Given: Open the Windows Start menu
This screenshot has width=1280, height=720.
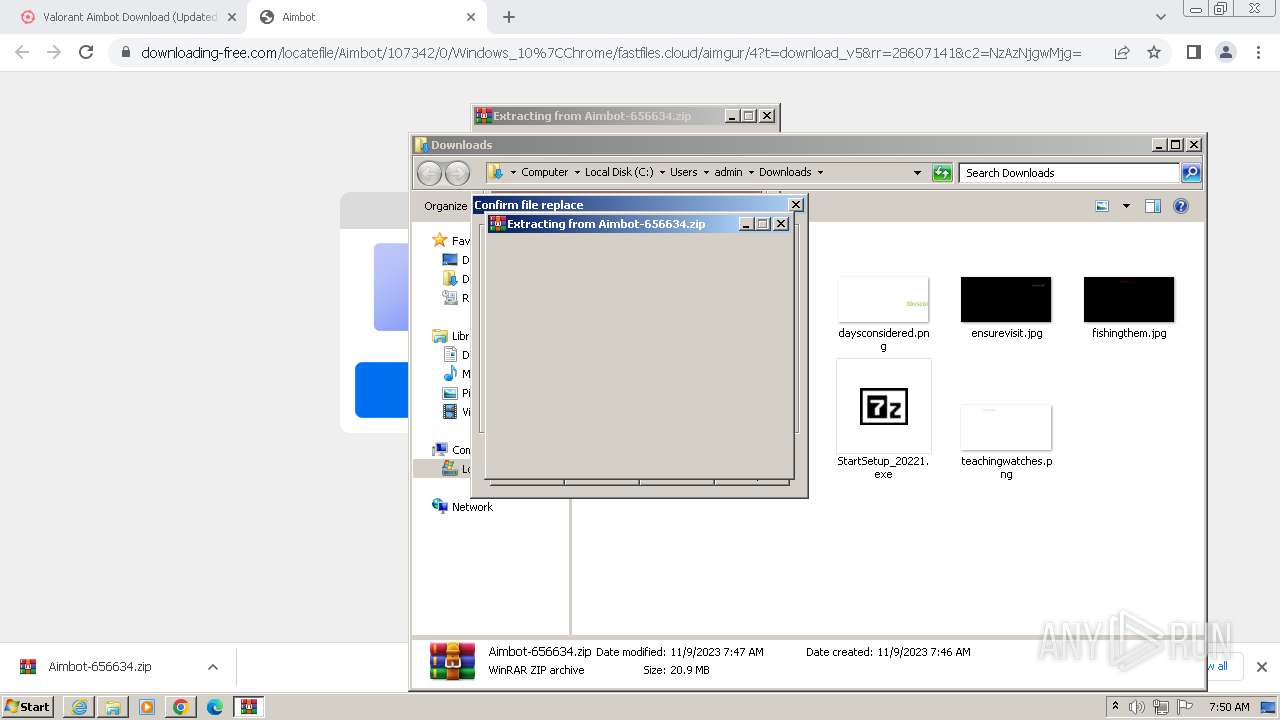Looking at the screenshot, I should click(28, 706).
